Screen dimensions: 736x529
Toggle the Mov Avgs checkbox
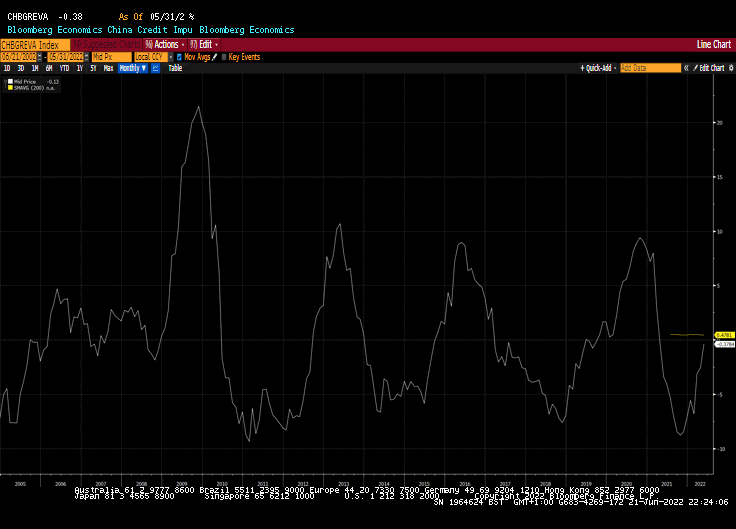pyautogui.click(x=178, y=57)
